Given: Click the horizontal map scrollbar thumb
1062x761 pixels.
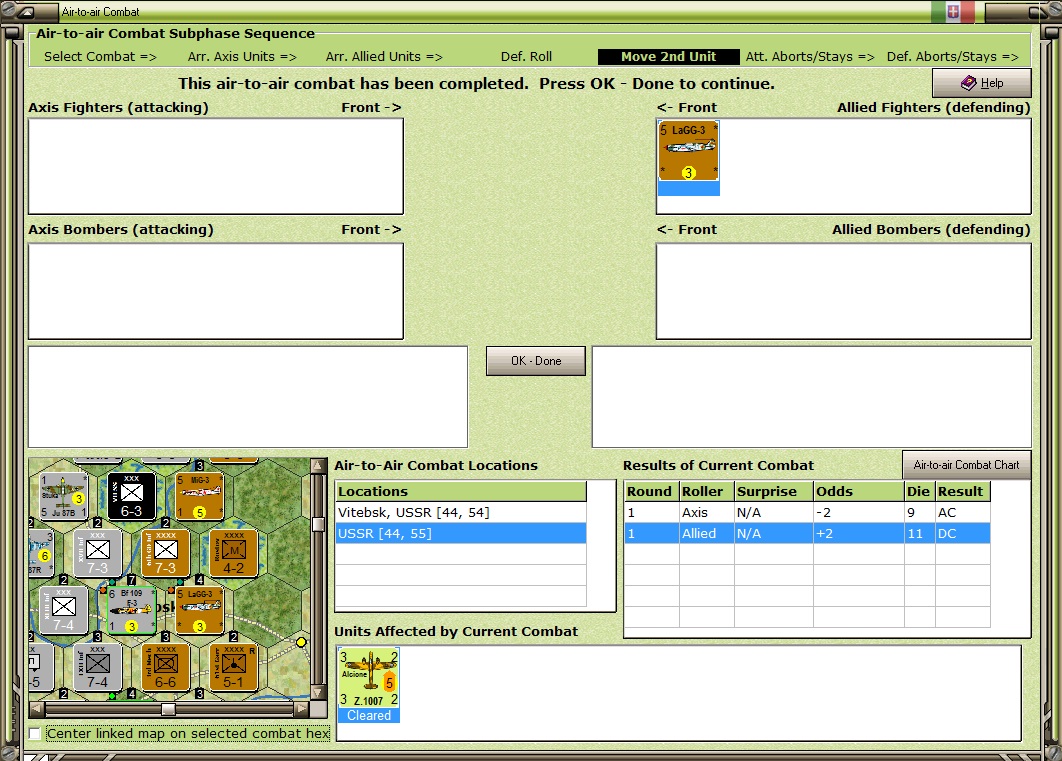Looking at the screenshot, I should (169, 709).
